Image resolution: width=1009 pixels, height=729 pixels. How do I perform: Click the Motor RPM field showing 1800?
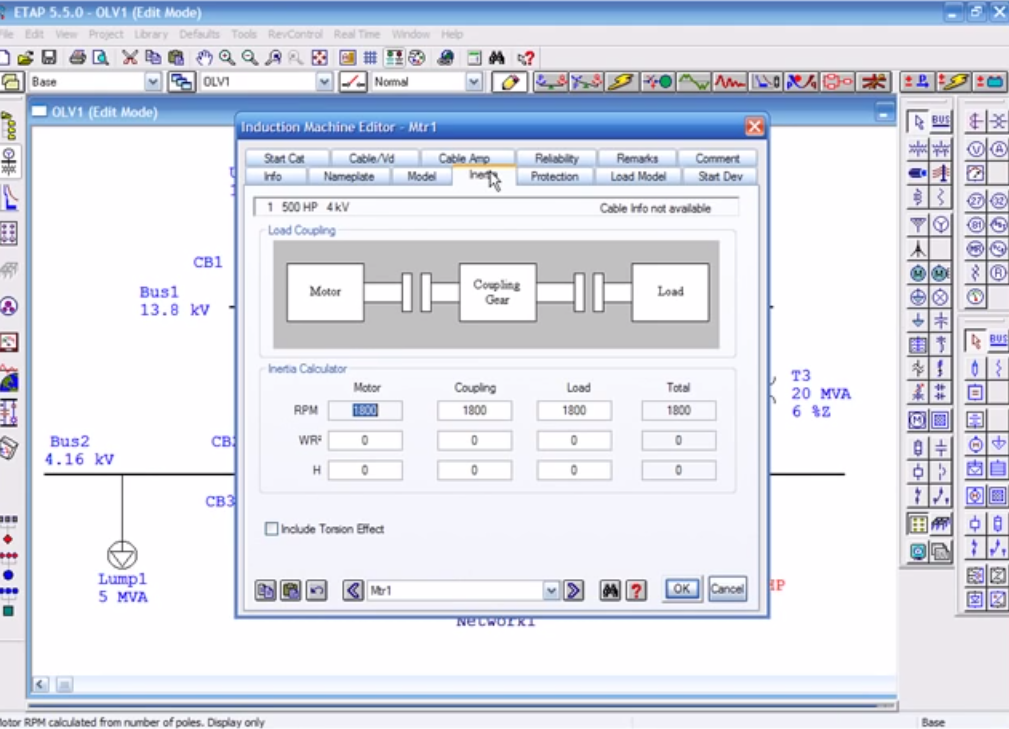[365, 410]
